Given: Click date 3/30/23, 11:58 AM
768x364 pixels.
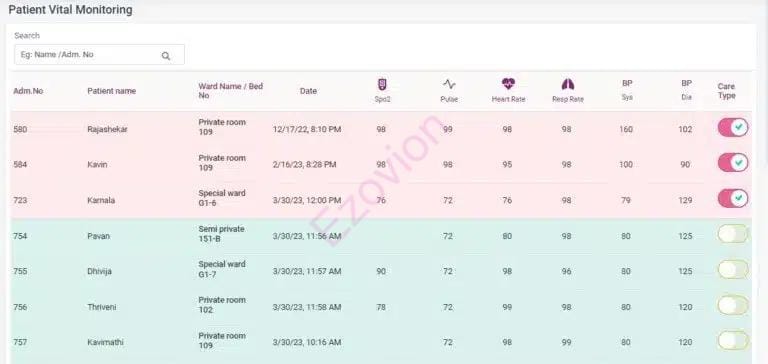Looking at the screenshot, I should coord(307,307).
